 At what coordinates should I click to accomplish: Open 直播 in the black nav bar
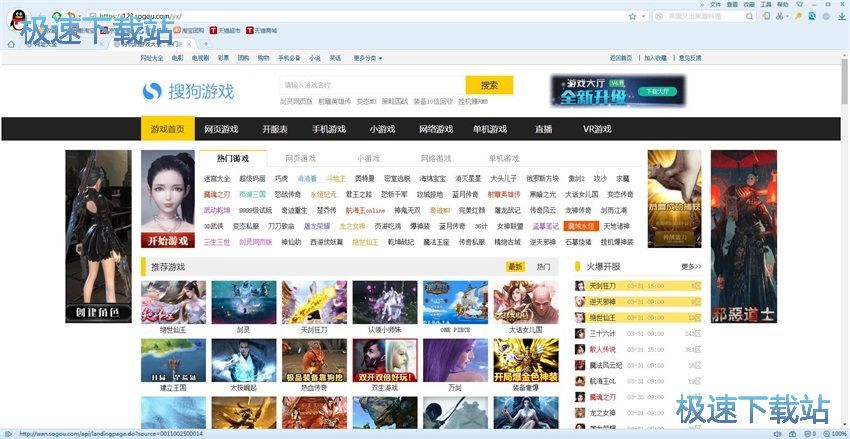[544, 129]
